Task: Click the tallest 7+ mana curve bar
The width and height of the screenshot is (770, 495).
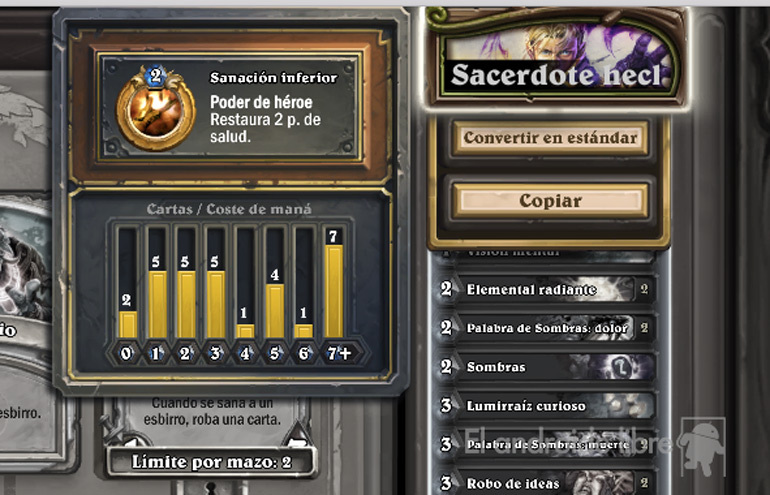Action: coord(334,291)
